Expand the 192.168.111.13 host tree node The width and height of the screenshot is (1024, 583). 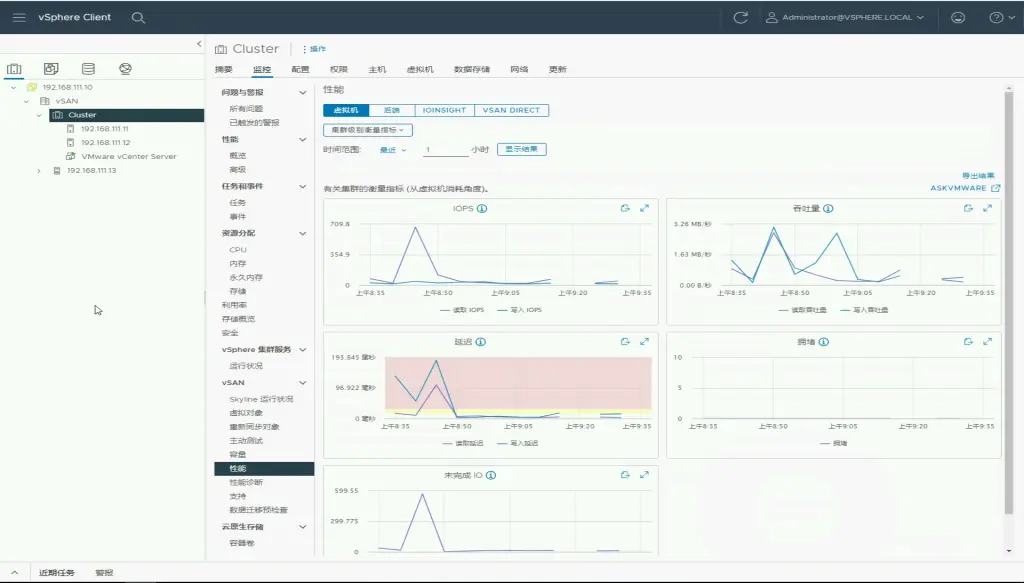[39, 170]
